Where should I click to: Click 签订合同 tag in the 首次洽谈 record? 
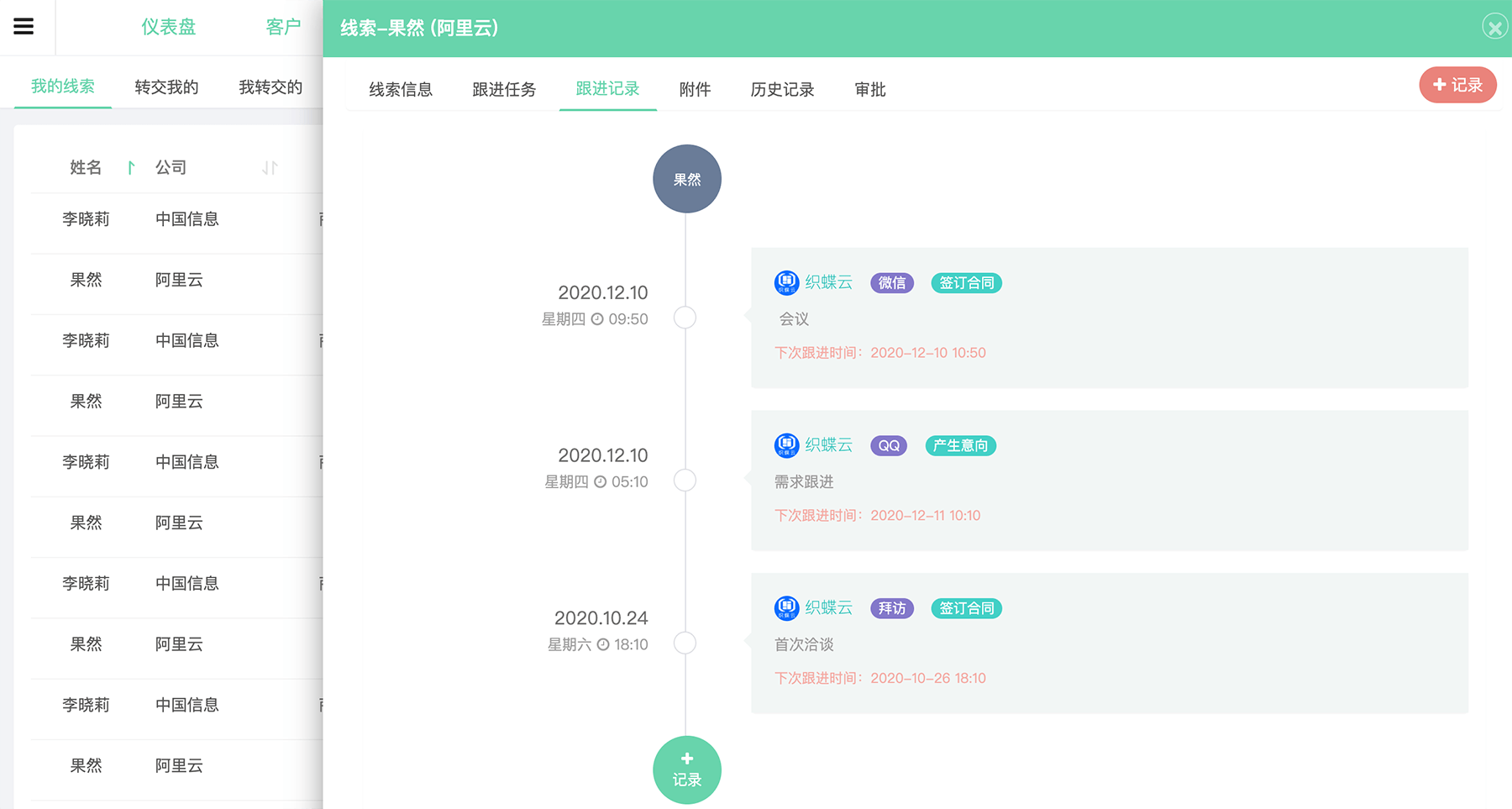[x=966, y=608]
